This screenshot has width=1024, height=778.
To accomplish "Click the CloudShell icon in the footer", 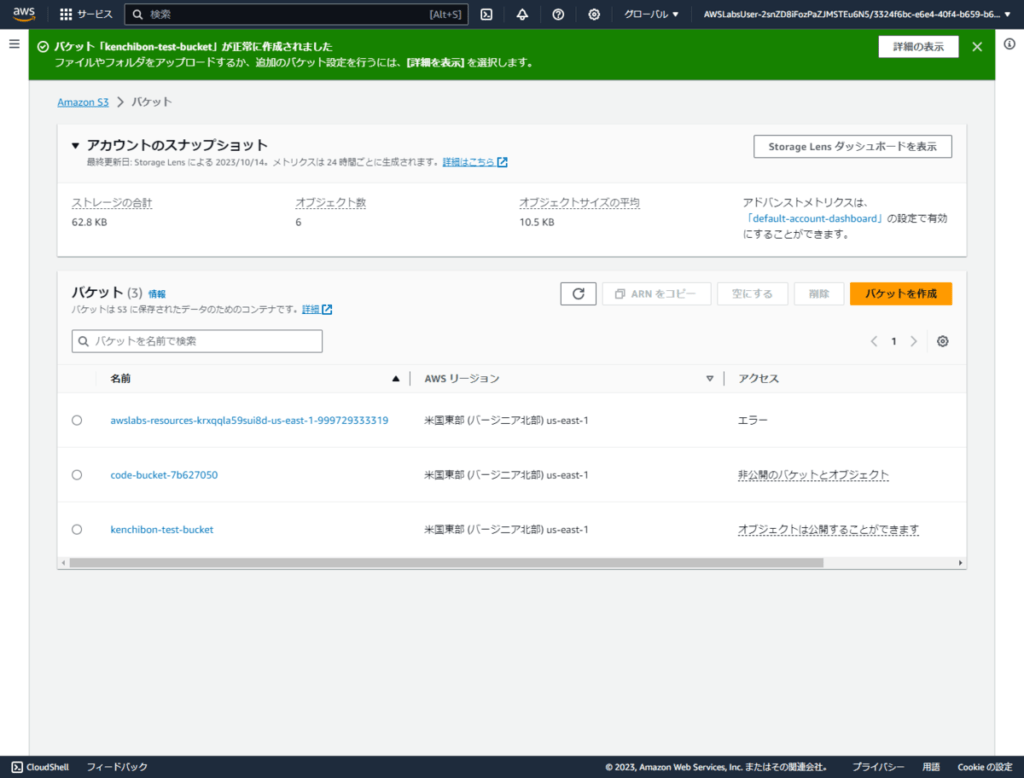I will [17, 767].
